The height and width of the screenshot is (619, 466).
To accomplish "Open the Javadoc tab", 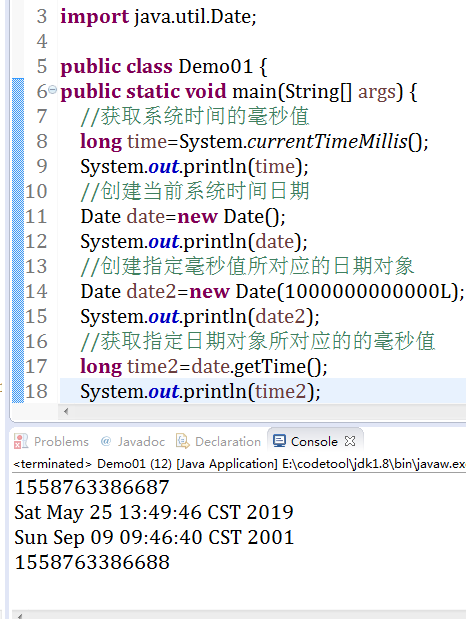I will point(133,441).
